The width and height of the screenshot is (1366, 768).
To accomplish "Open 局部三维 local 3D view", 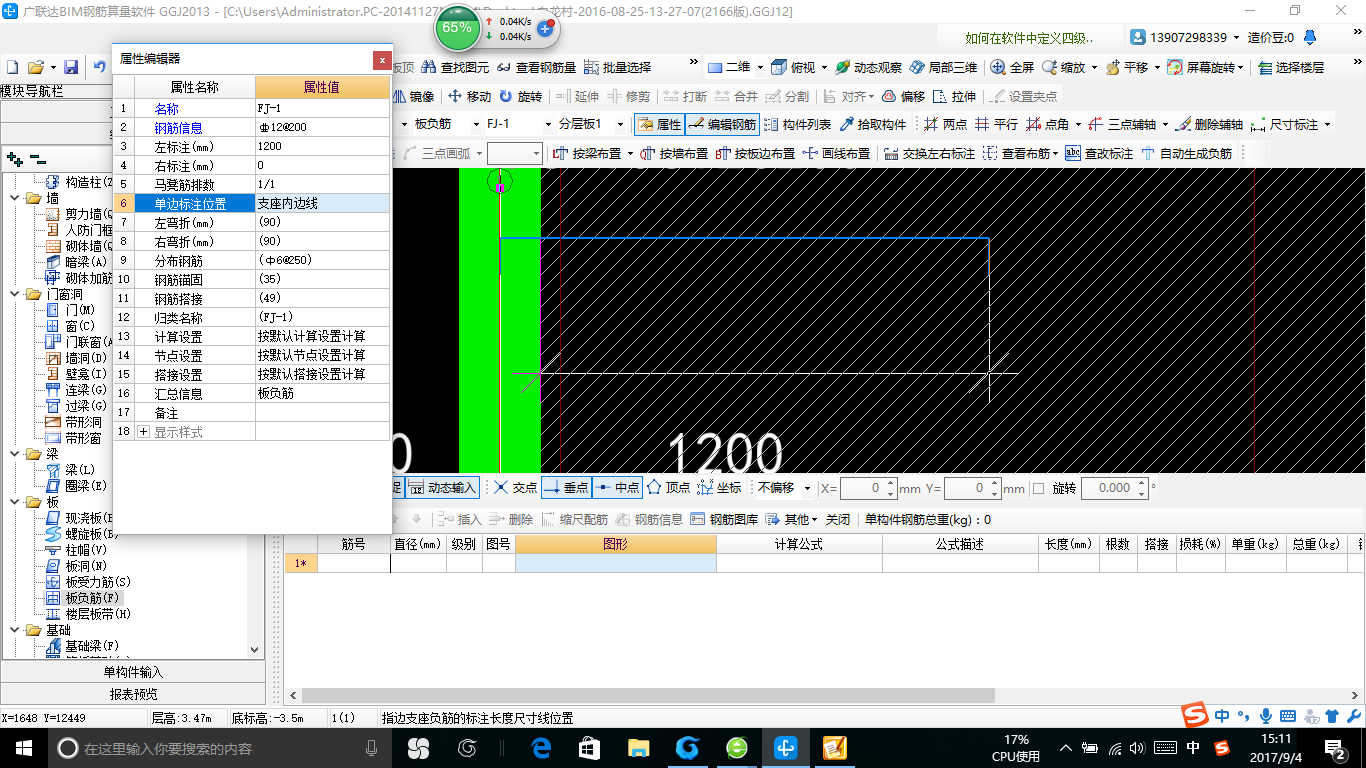I will pos(943,67).
